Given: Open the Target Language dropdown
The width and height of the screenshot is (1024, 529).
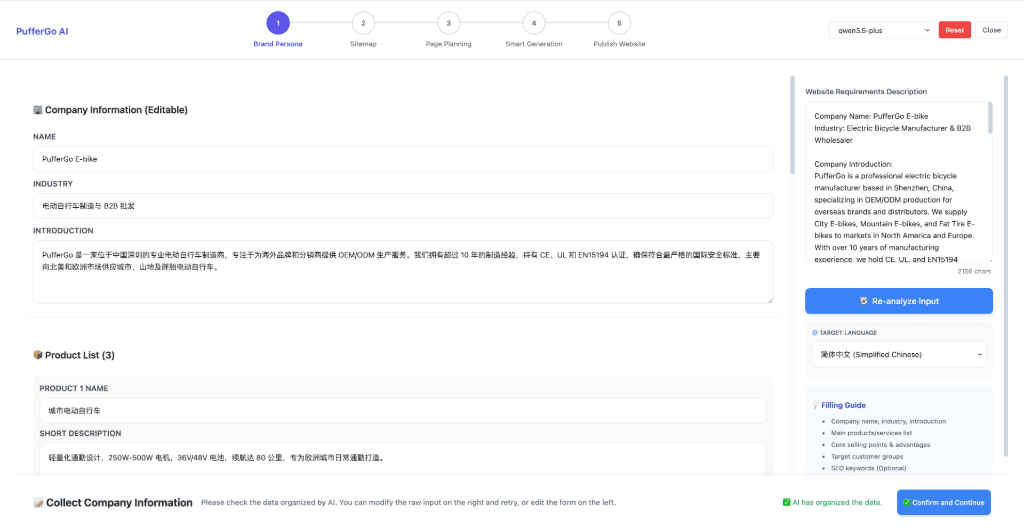Looking at the screenshot, I should 899,354.
